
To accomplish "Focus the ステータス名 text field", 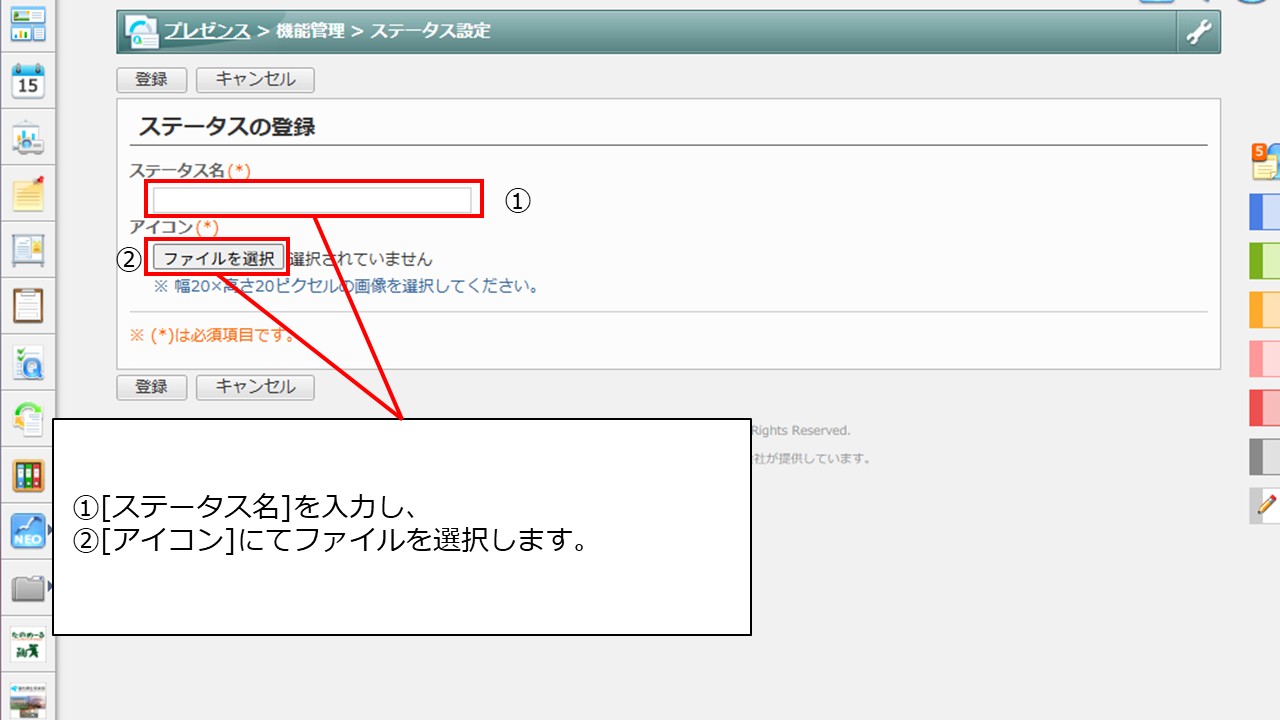I will (312, 201).
